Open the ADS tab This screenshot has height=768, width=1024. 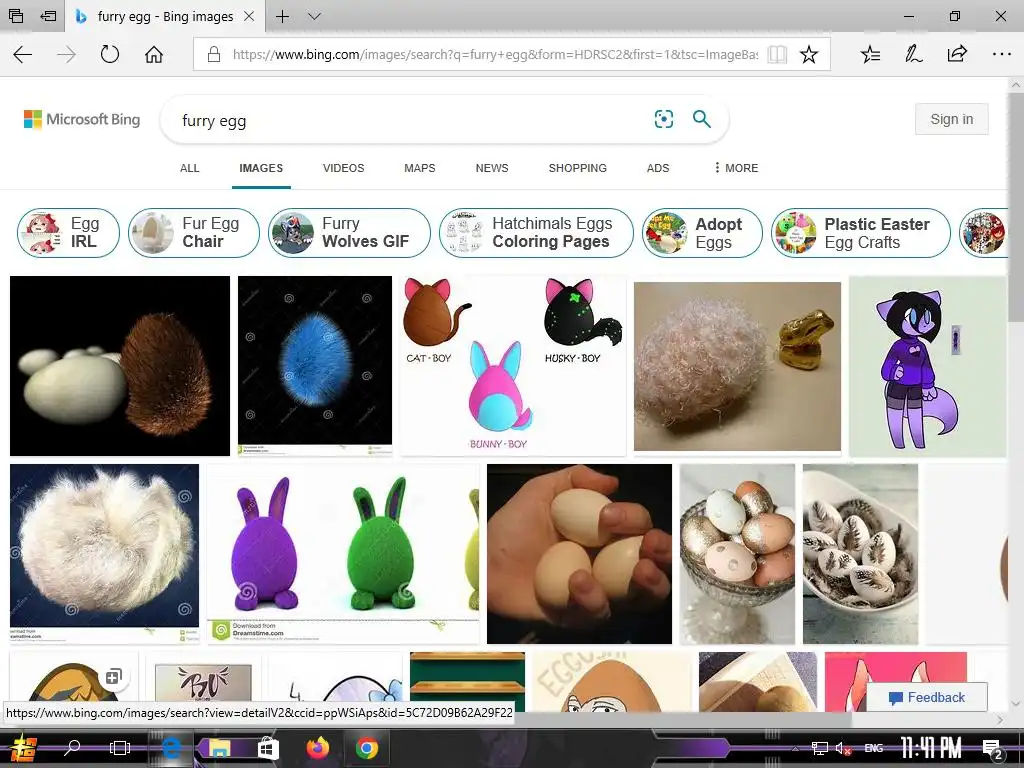658,168
